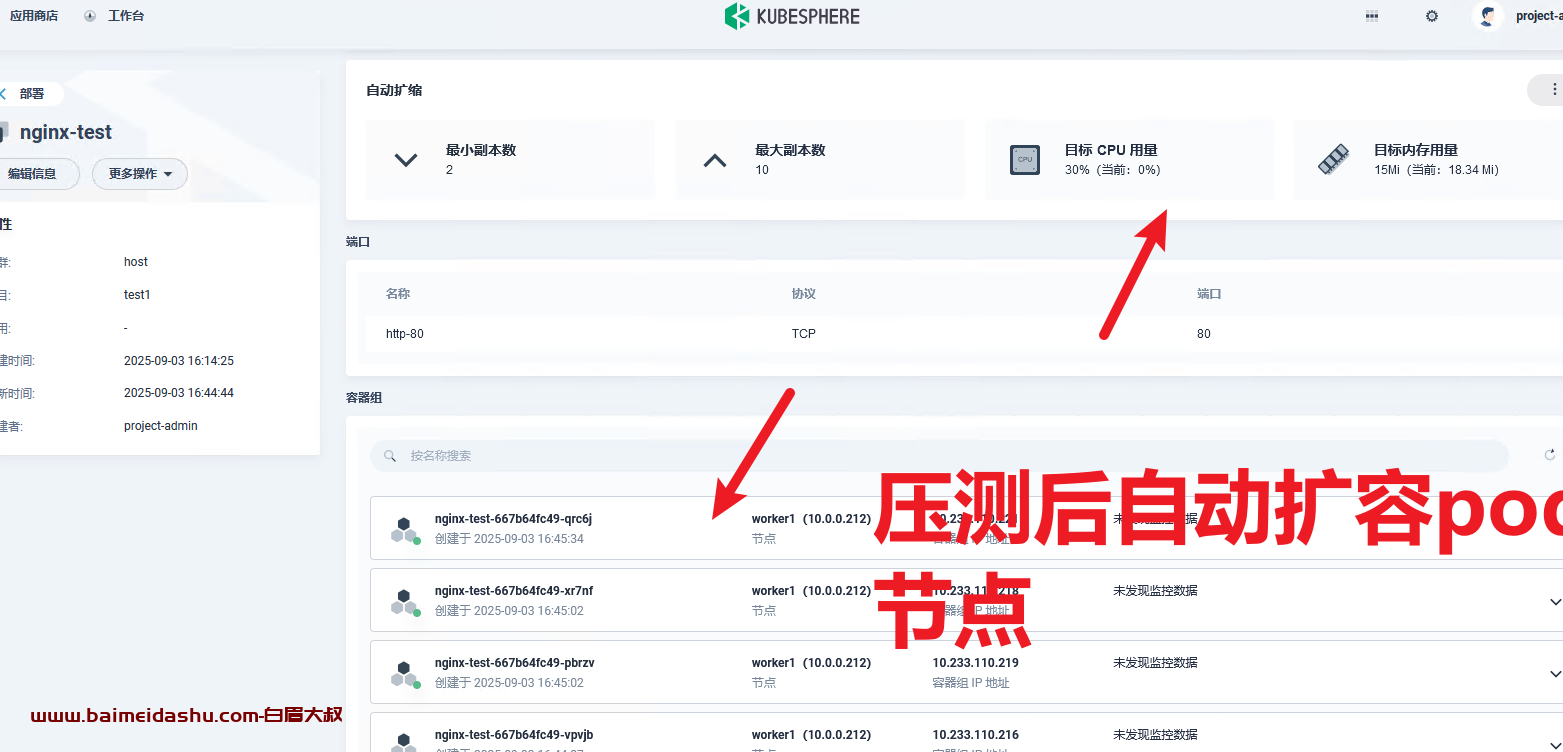The height and width of the screenshot is (752, 1563).
Task: Click the 最大副本数 value 10
Action: coord(762,170)
